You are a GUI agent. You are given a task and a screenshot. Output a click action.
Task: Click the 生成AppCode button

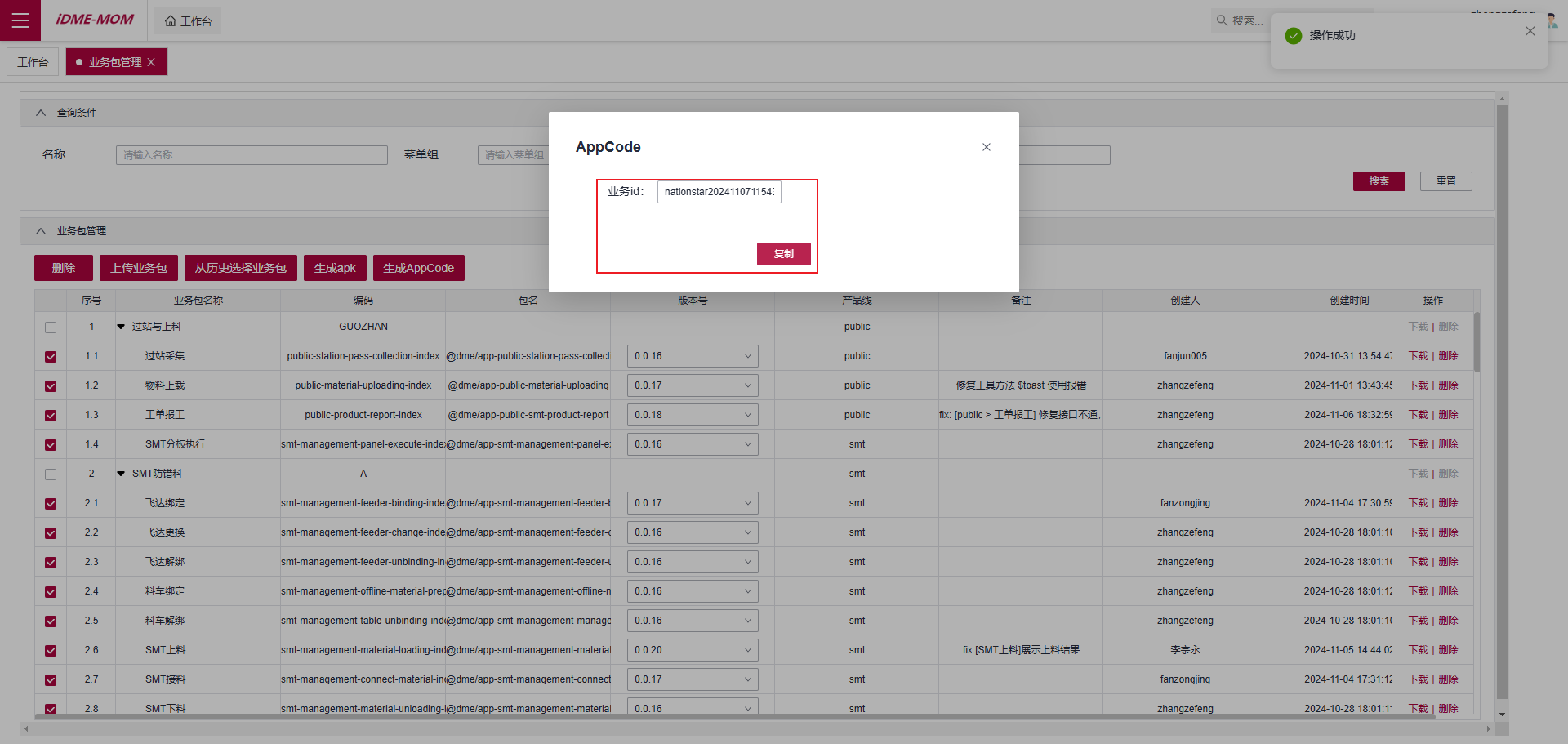point(418,268)
